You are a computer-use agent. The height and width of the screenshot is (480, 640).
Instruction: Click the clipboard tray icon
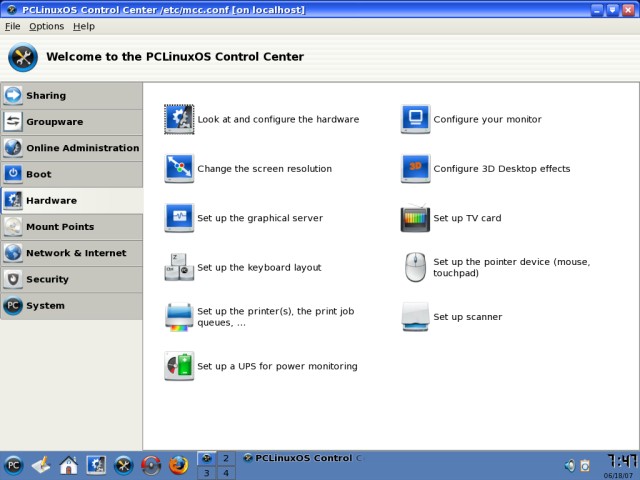pos(585,465)
